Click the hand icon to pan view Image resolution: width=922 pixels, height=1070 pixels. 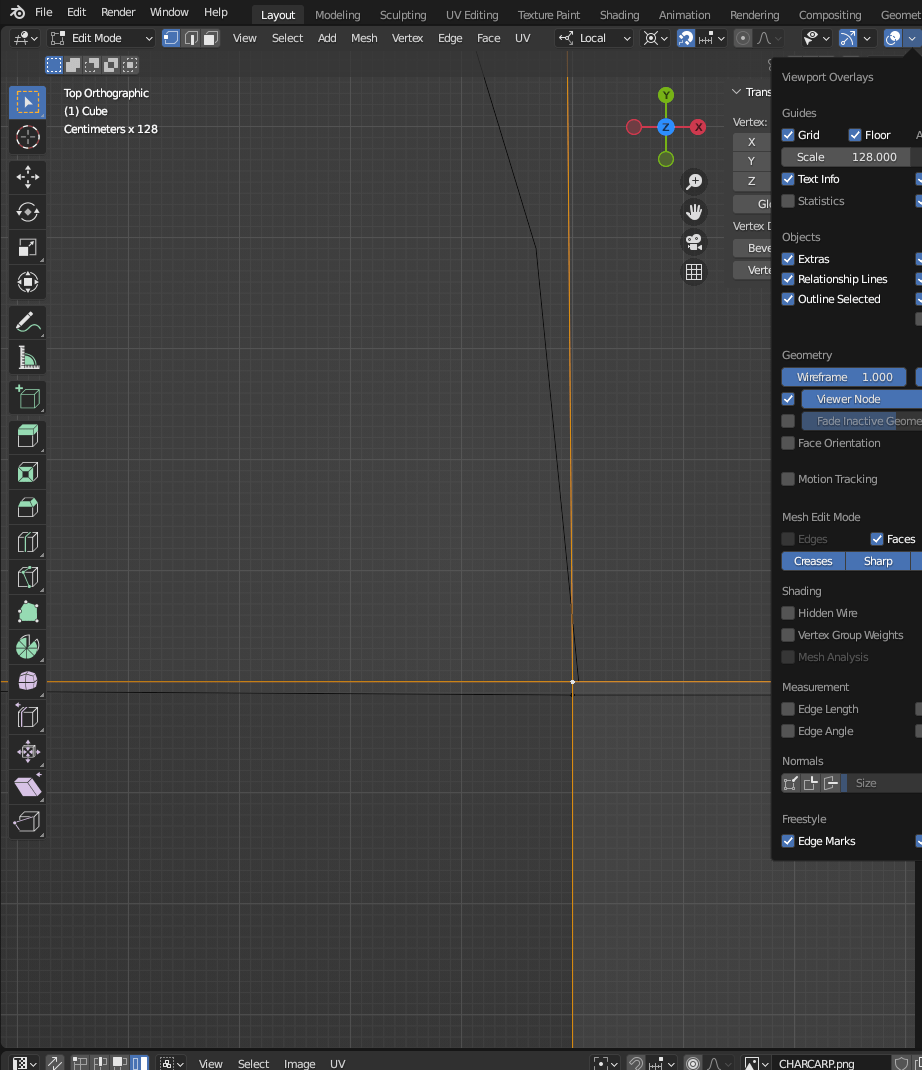pyautogui.click(x=694, y=211)
